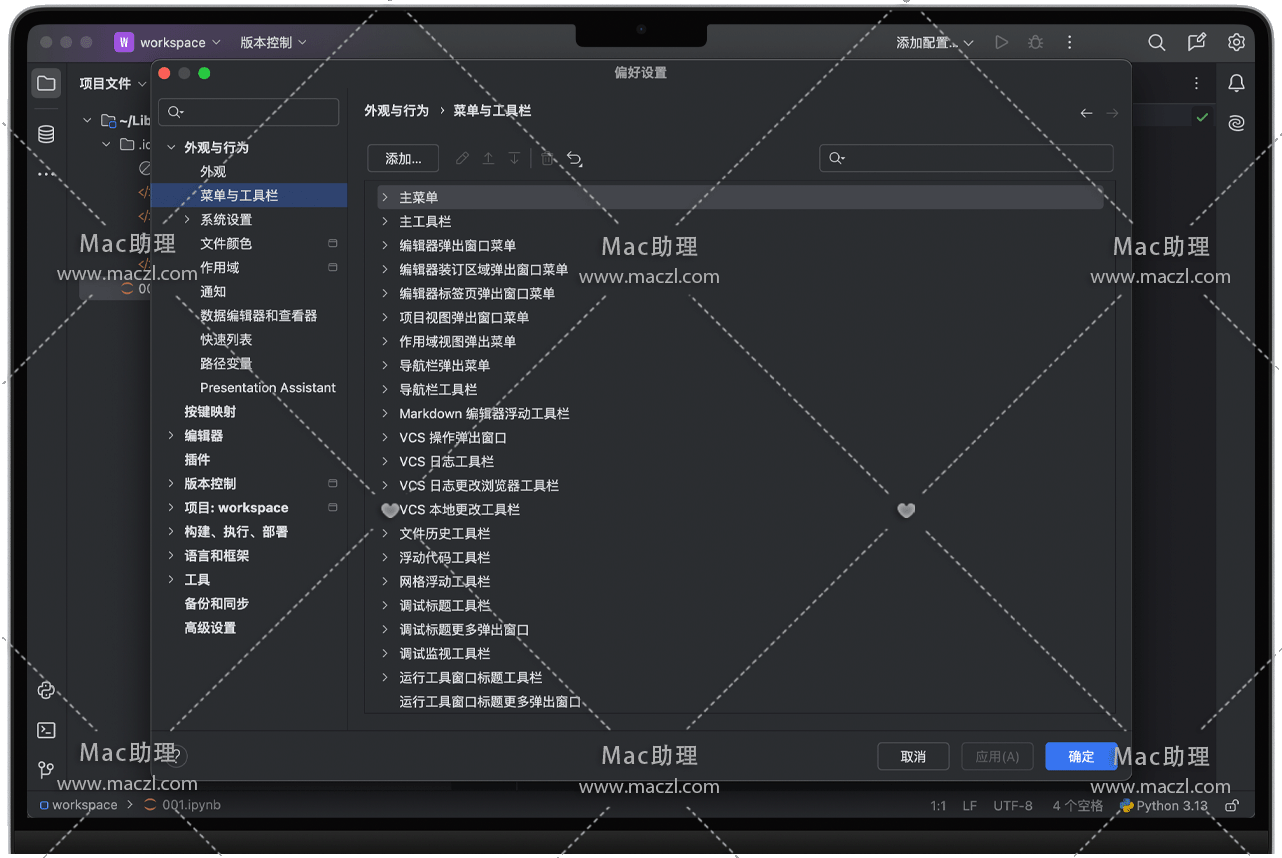The image size is (1282, 858).
Task: Select the 导航栏工具栏 tree item
Action: point(438,389)
